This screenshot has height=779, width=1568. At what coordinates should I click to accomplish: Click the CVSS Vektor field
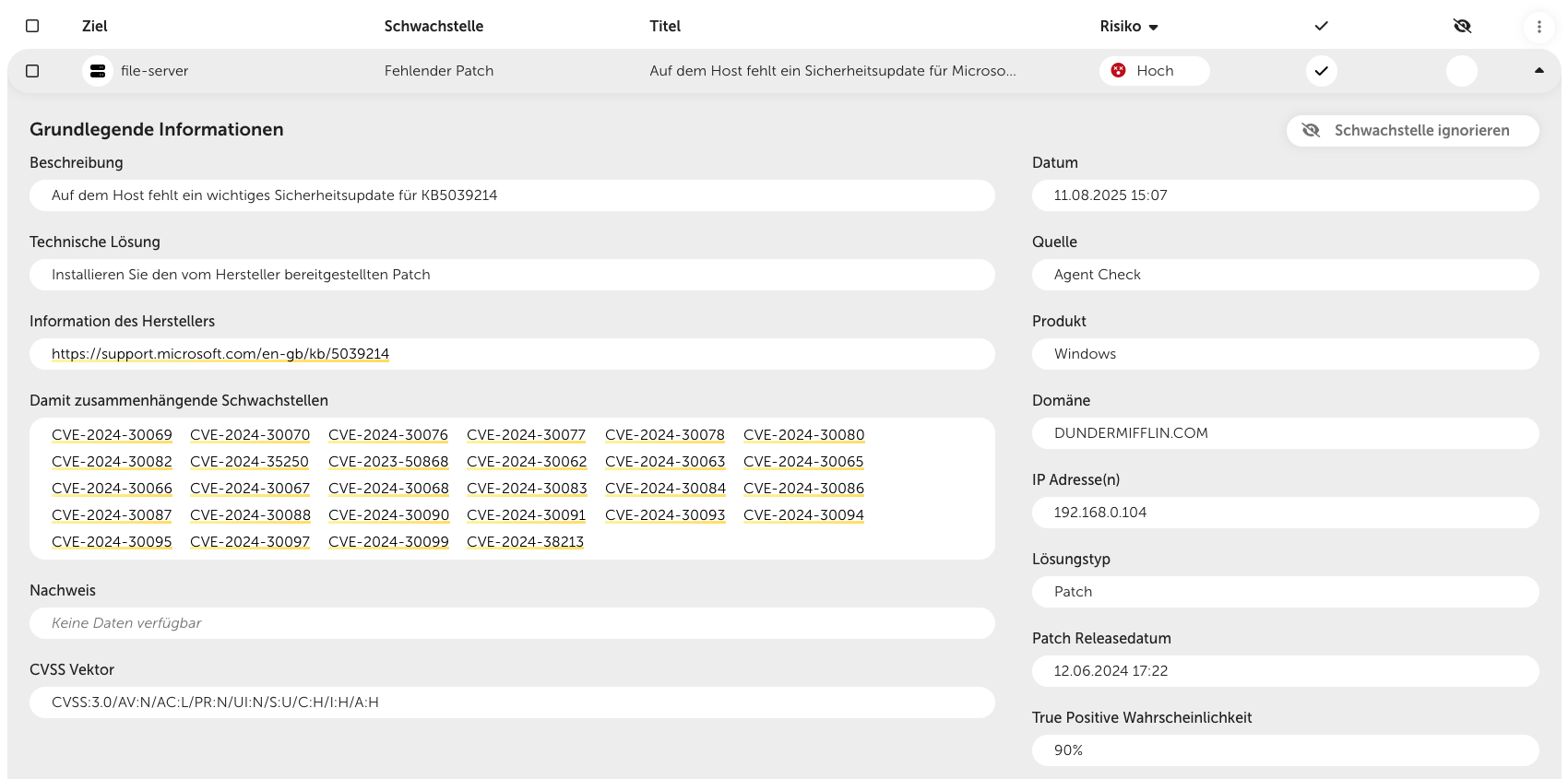point(512,702)
